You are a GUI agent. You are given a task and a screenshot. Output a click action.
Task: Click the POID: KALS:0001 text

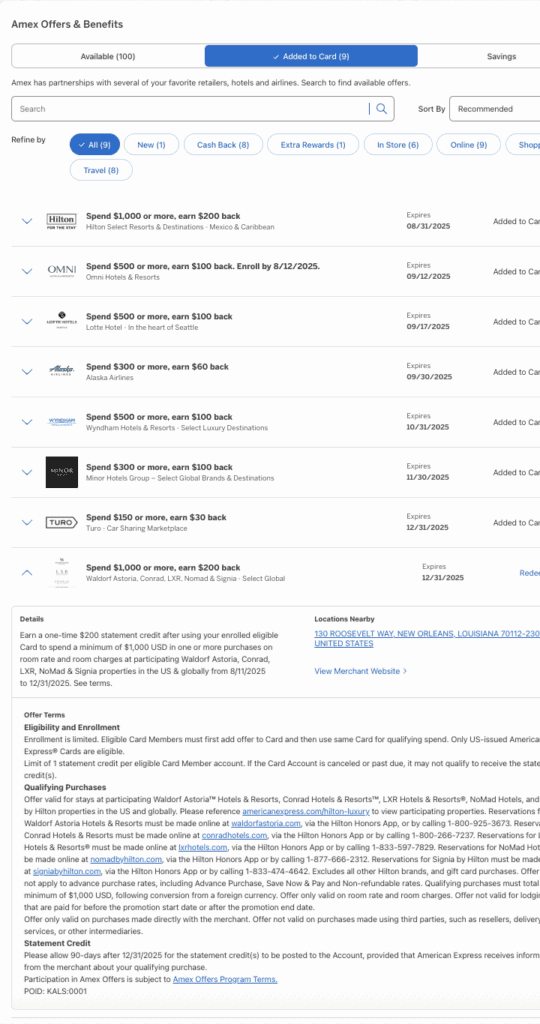pyautogui.click(x=56, y=991)
